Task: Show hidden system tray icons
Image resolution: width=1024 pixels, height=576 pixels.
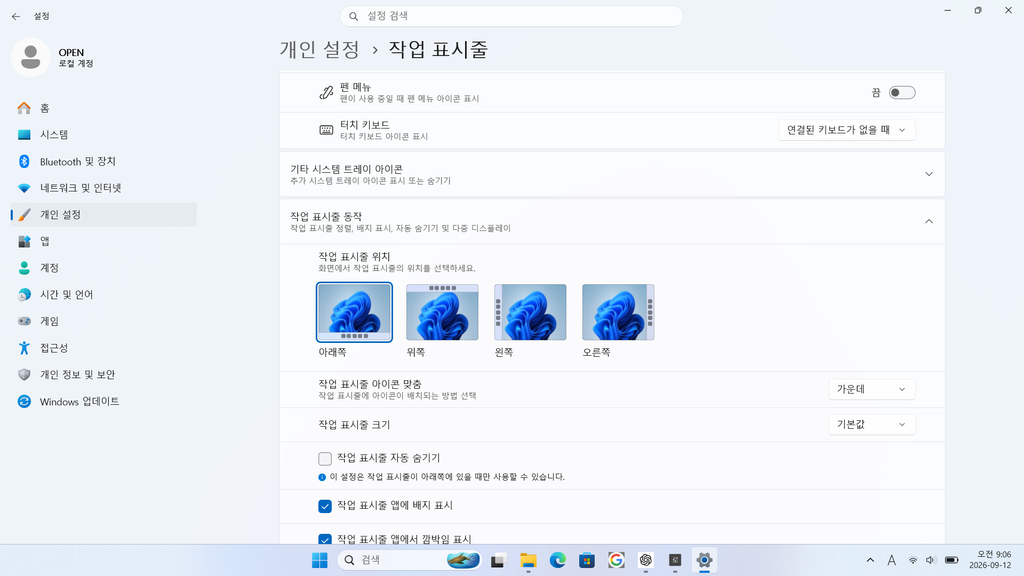Action: [870, 560]
